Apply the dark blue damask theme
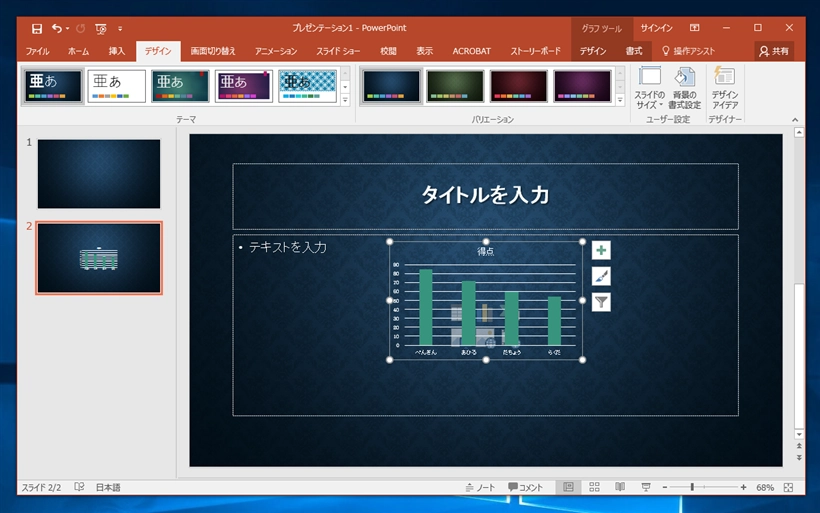Image resolution: width=820 pixels, height=513 pixels. click(x=53, y=86)
